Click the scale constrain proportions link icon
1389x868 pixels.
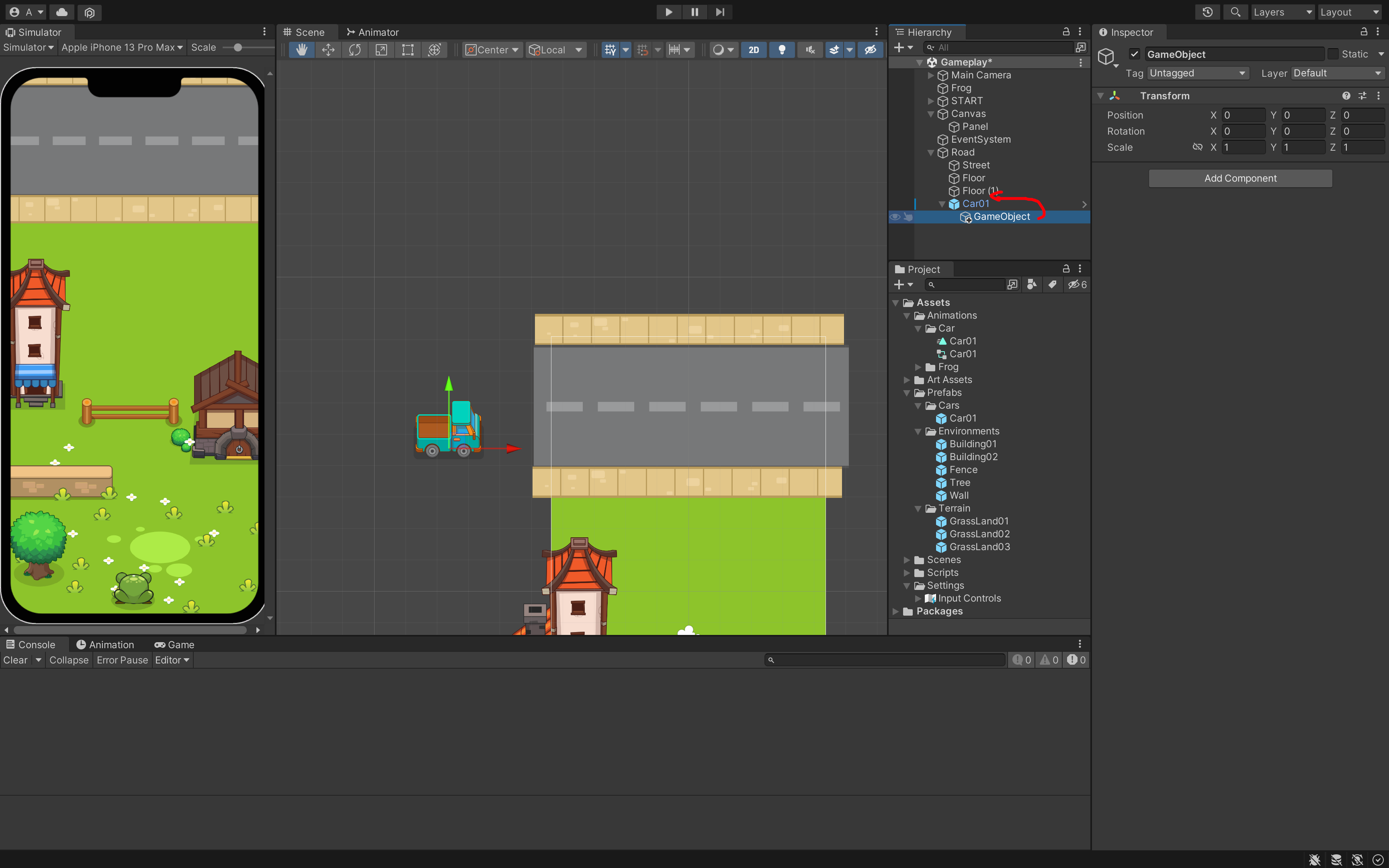click(x=1197, y=147)
